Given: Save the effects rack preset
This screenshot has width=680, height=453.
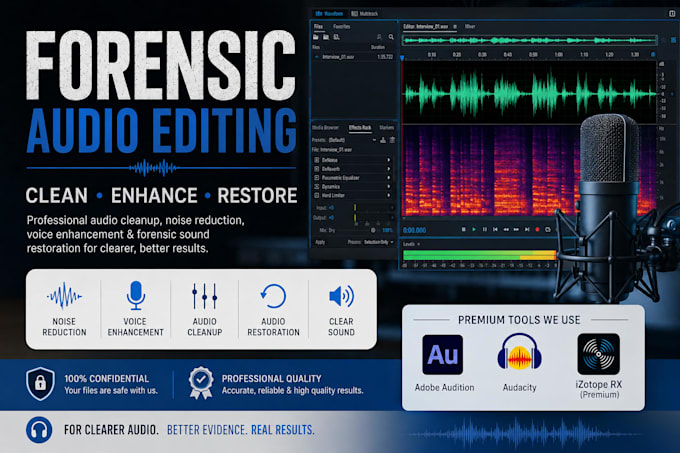Looking at the screenshot, I should 383,140.
